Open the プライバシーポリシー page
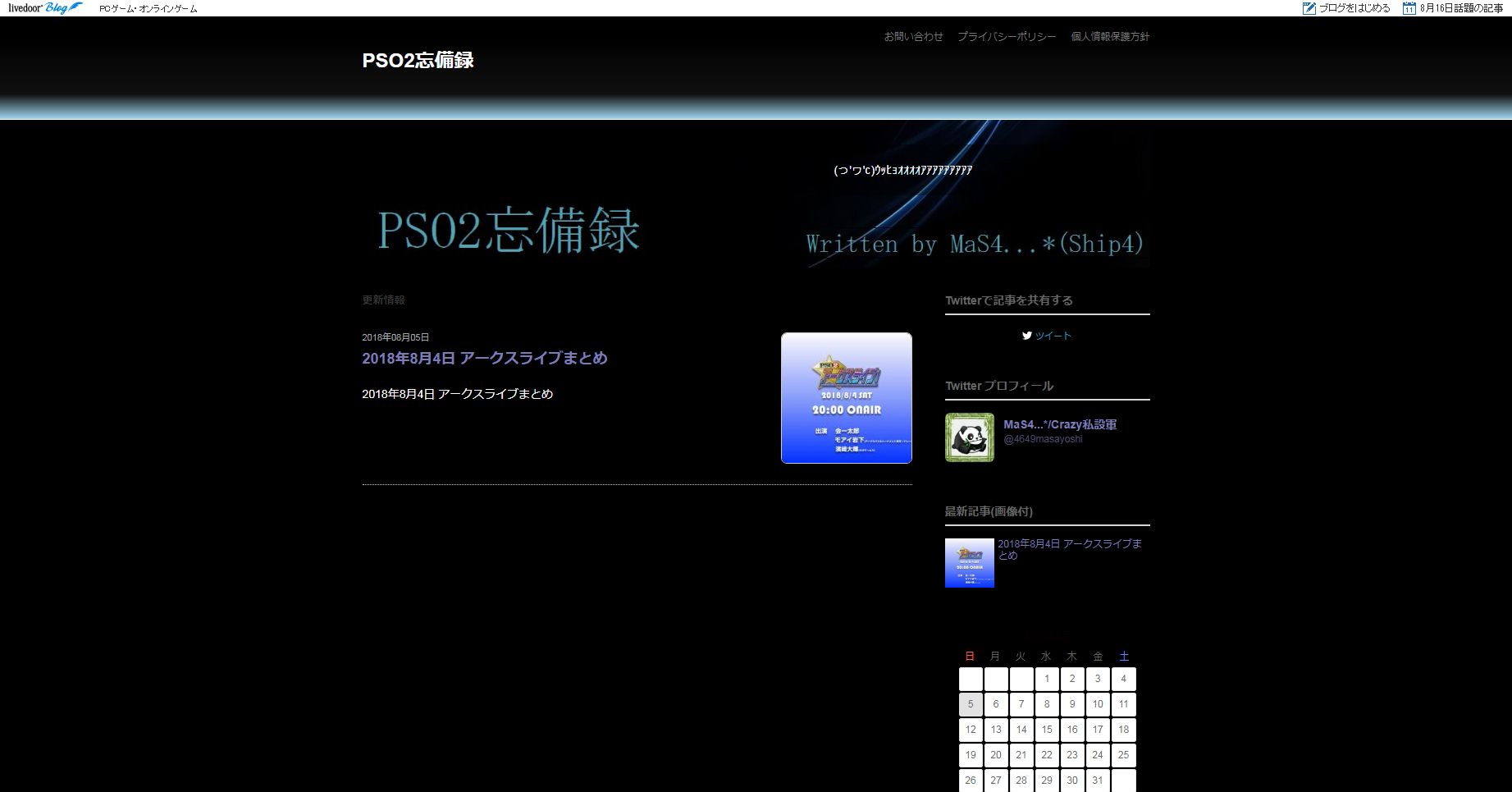1512x792 pixels. click(x=1007, y=37)
